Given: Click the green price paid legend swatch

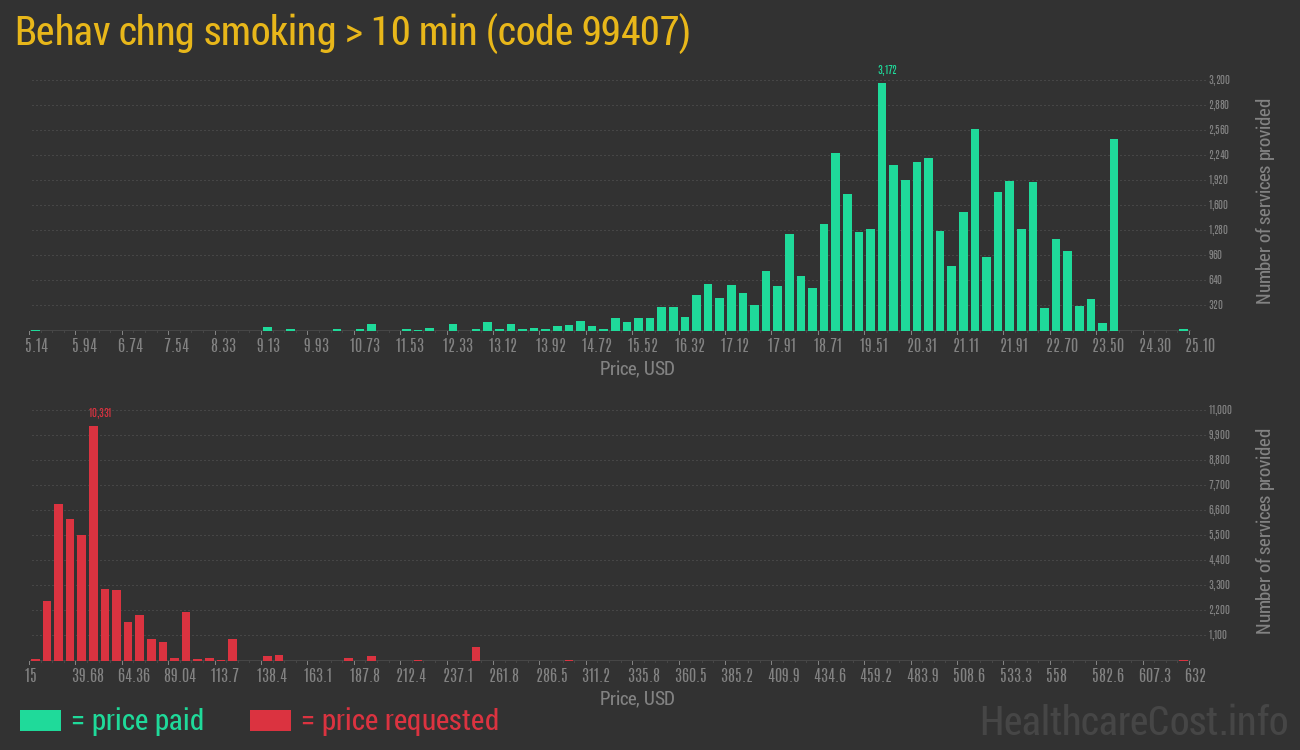Looking at the screenshot, I should 40,720.
